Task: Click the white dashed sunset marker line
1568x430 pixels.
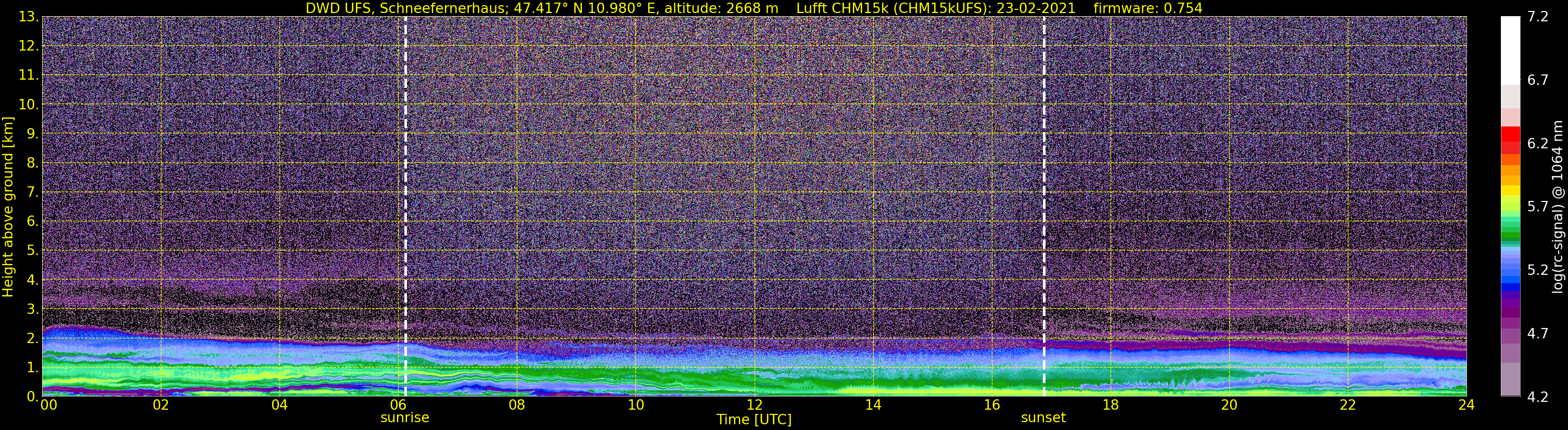Action: point(1044,207)
